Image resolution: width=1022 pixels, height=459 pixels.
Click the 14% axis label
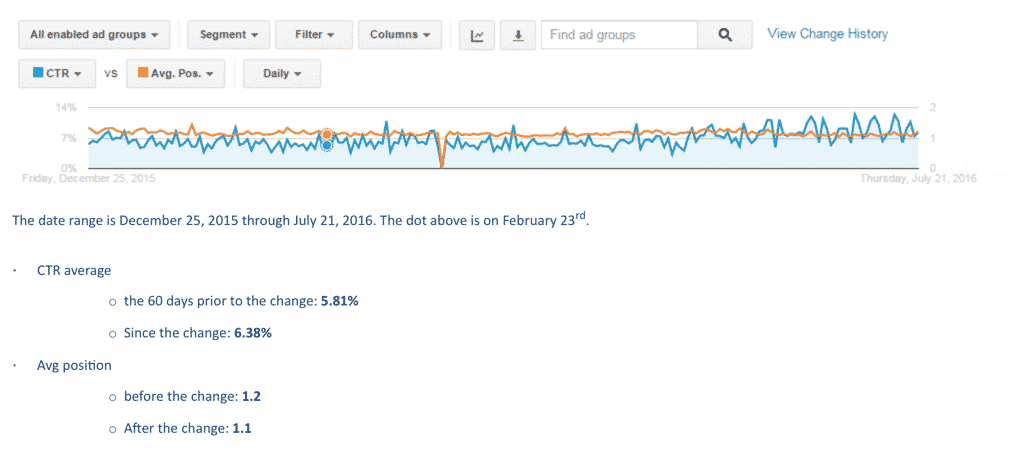click(69, 107)
